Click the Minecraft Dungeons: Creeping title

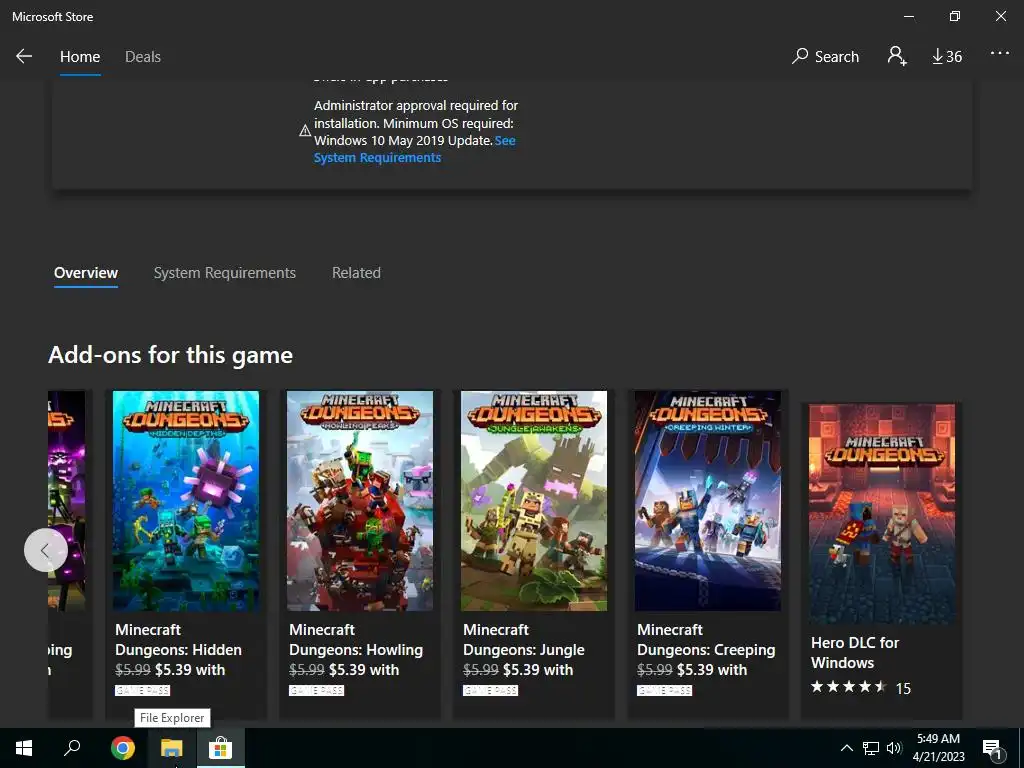coord(706,640)
